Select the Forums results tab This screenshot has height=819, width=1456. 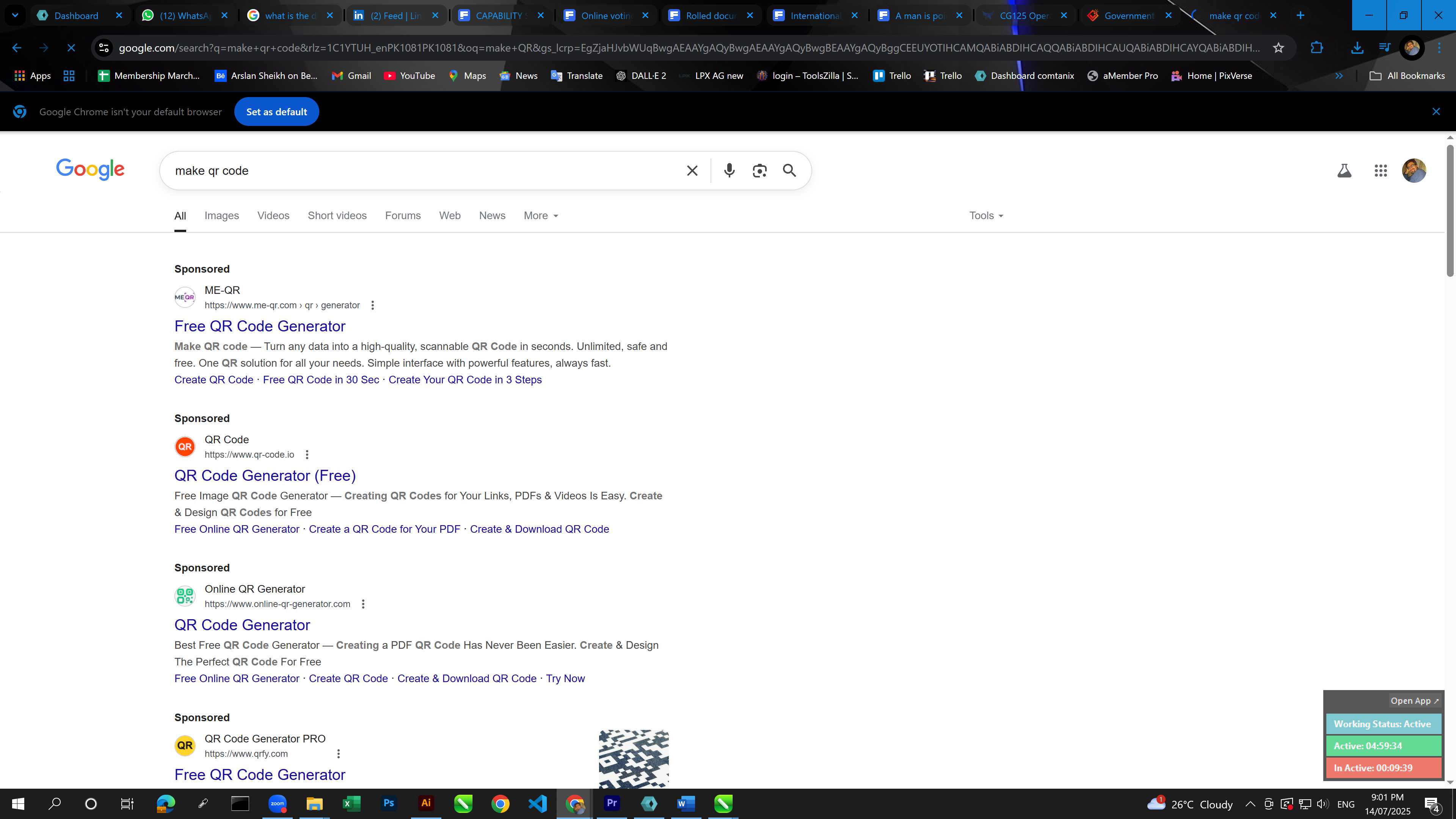[x=402, y=215]
